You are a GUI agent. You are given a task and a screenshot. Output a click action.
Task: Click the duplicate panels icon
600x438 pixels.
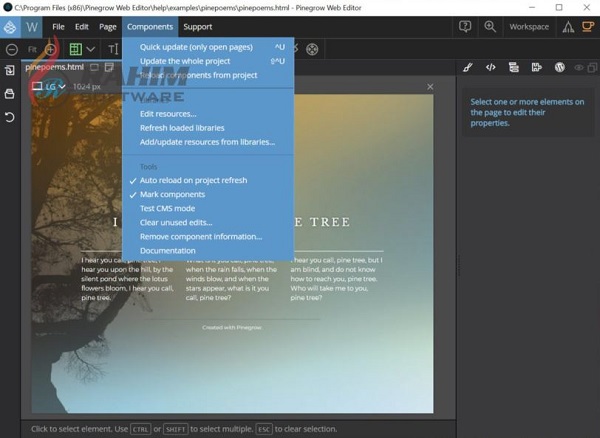(x=592, y=68)
